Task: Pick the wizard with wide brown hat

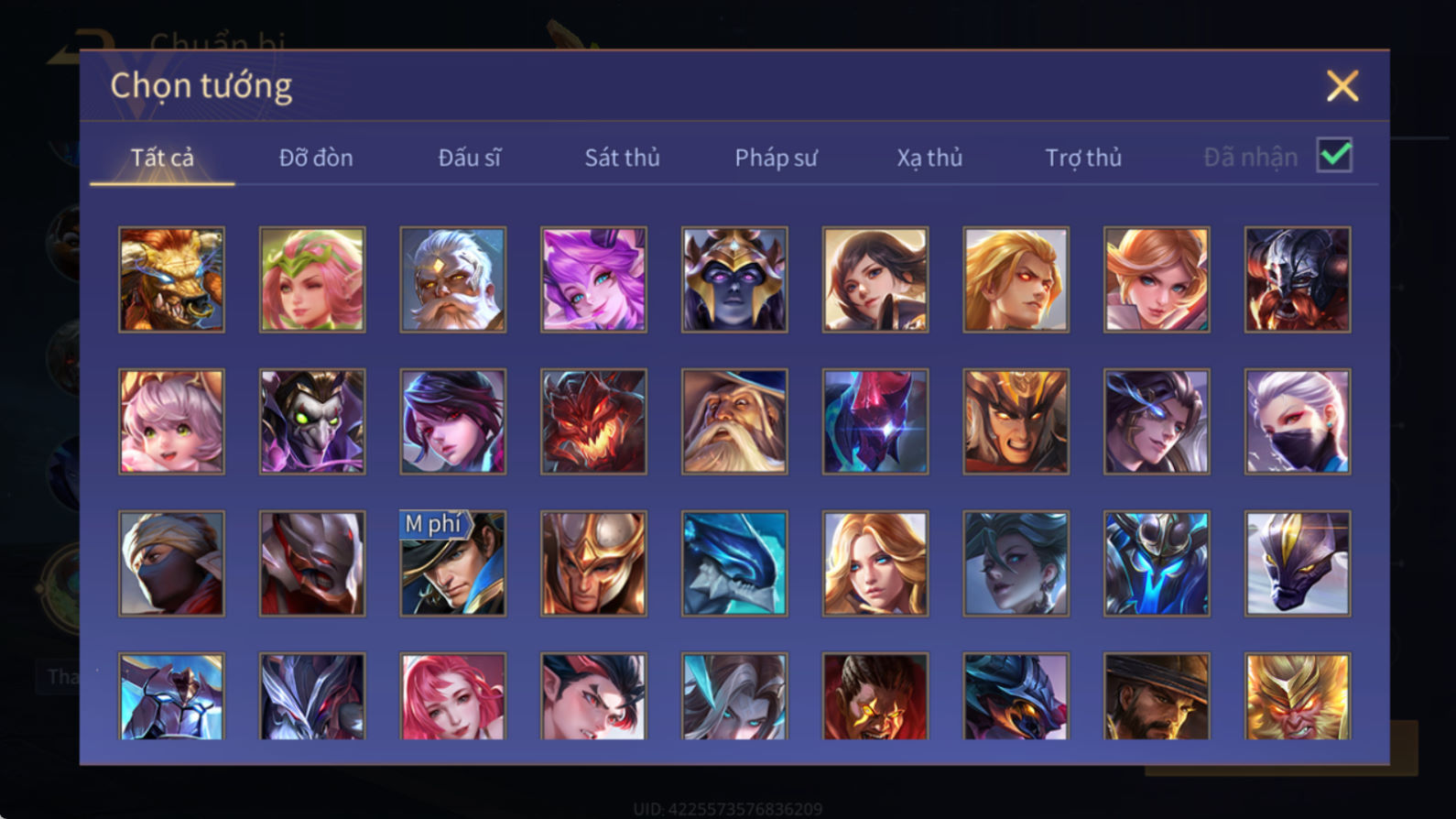Action: (734, 421)
